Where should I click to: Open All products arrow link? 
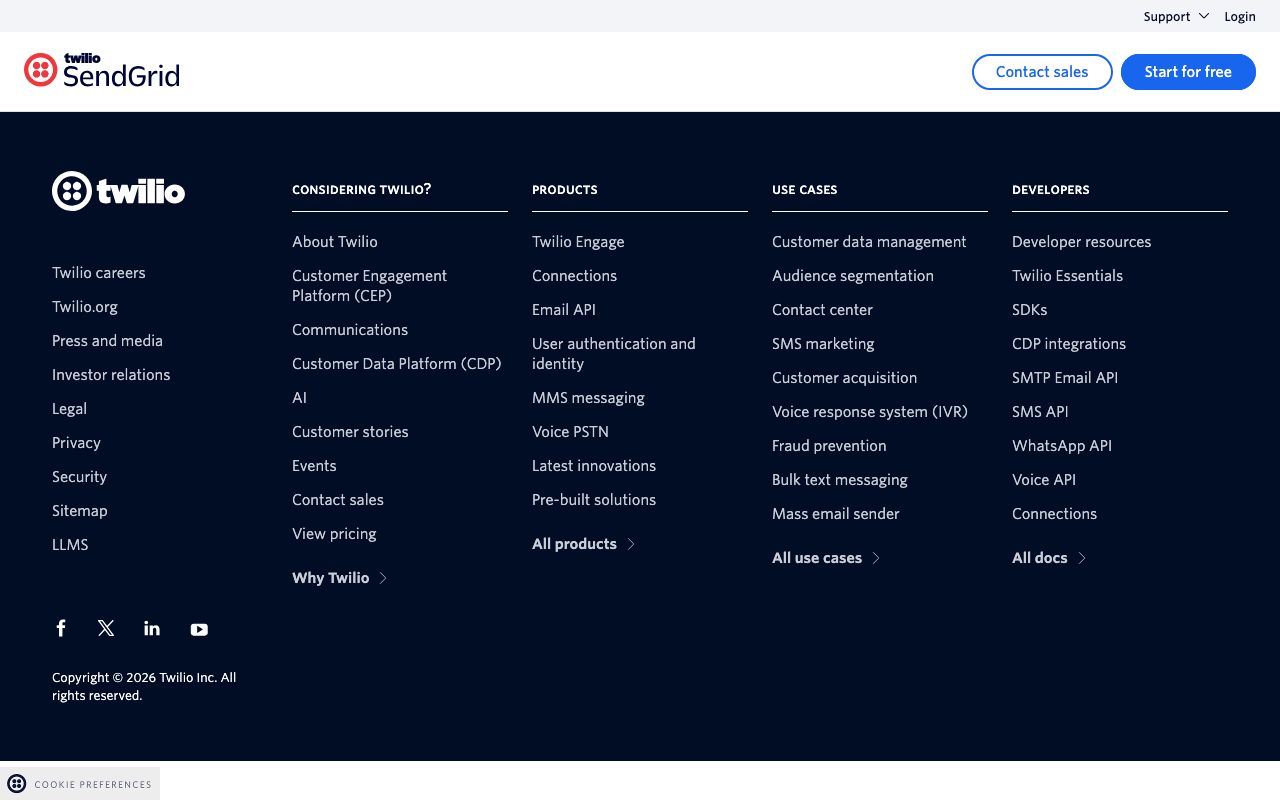[x=583, y=544]
